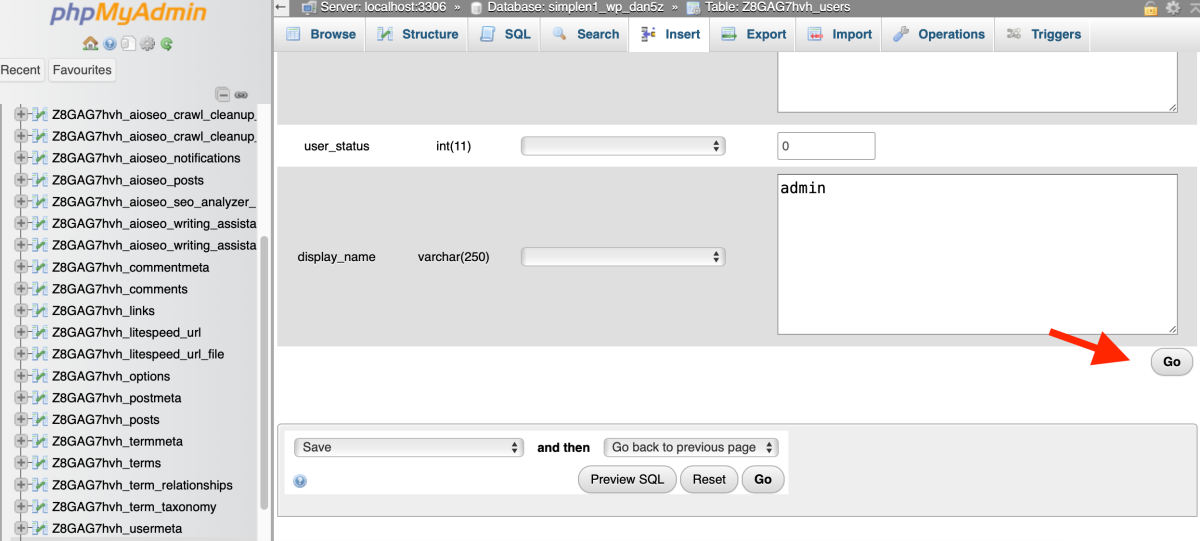Open the Z8GAG7hvh_options table link
This screenshot has height=541, width=1200.
pos(111,376)
